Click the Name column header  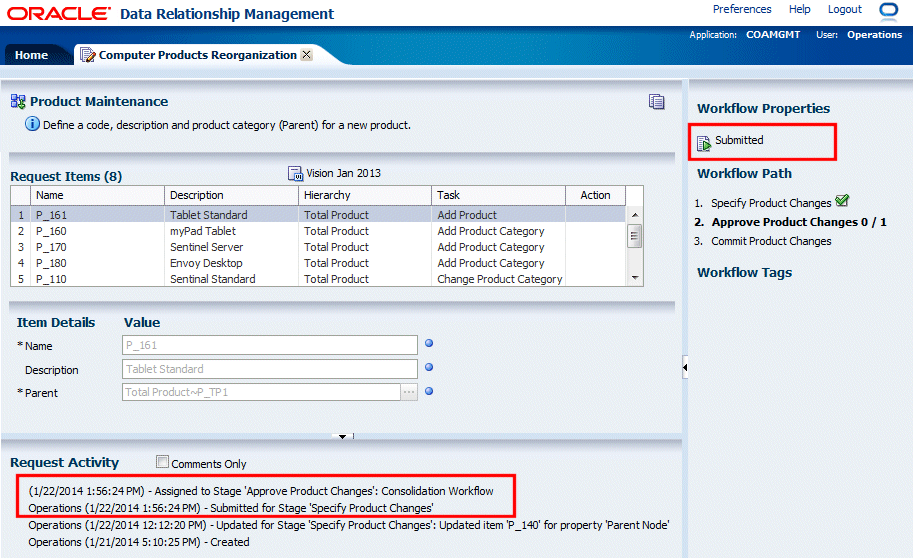97,195
